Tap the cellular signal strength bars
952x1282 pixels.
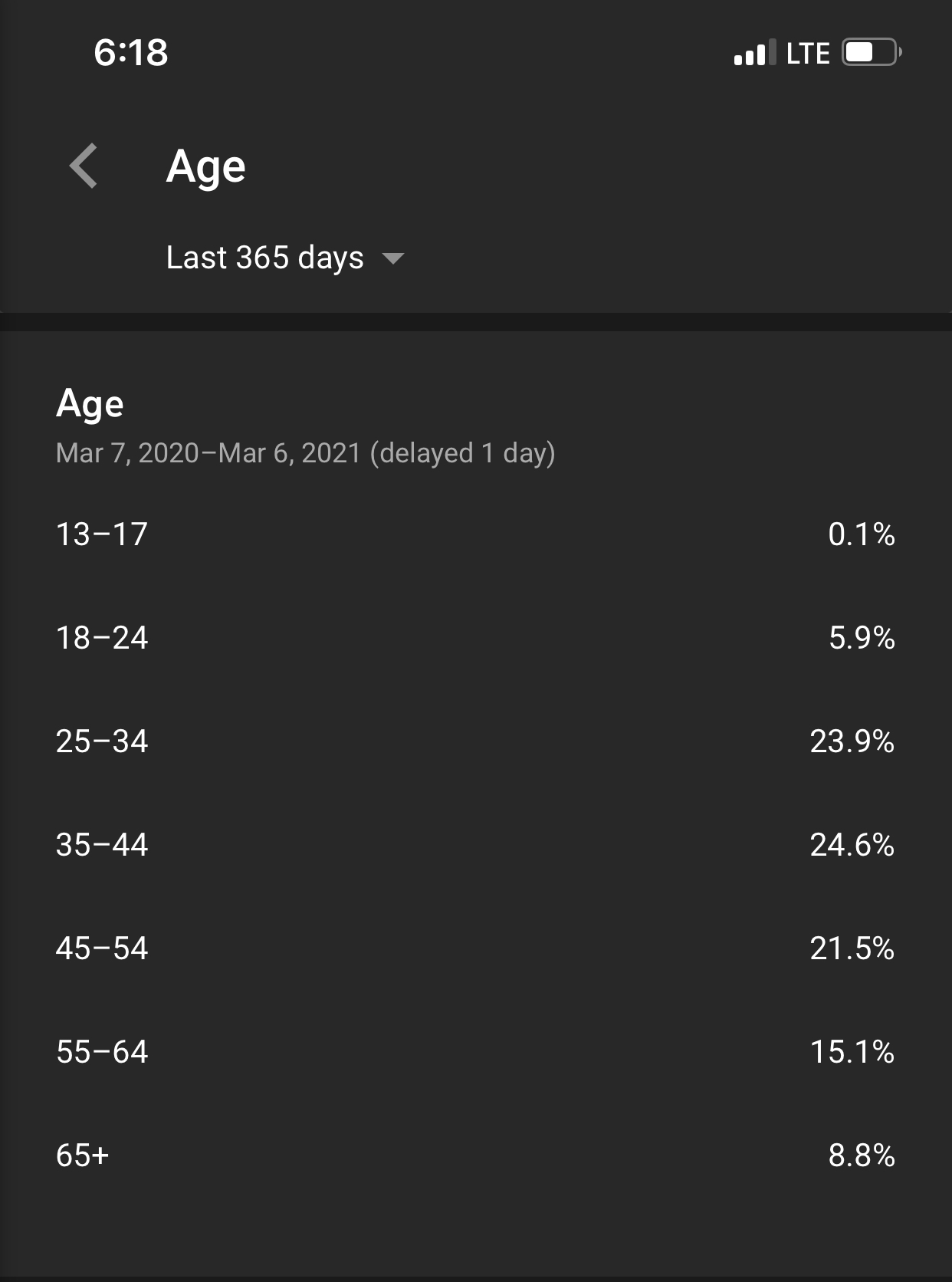[754, 53]
